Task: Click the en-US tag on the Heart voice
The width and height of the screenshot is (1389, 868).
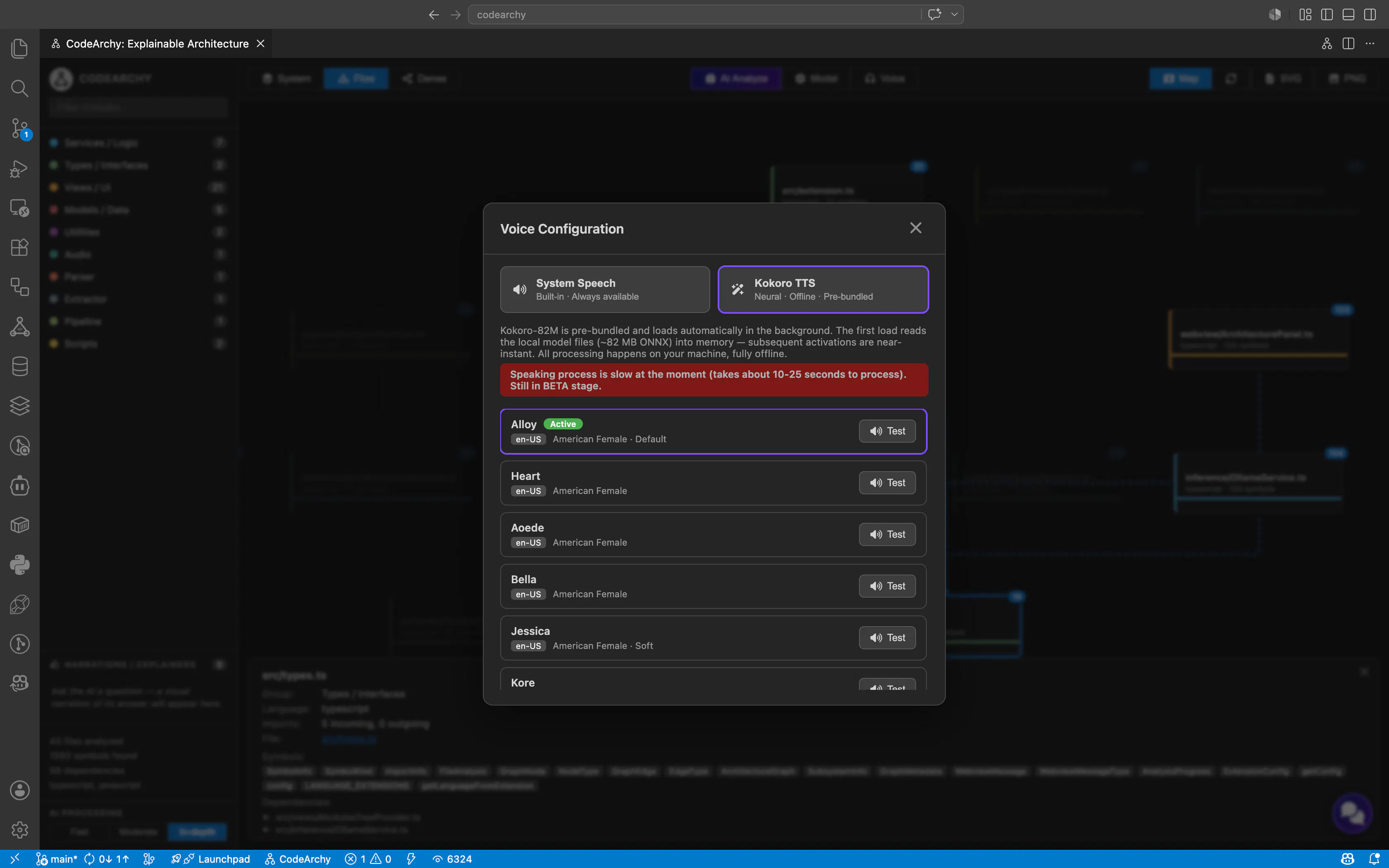Action: coord(528,491)
